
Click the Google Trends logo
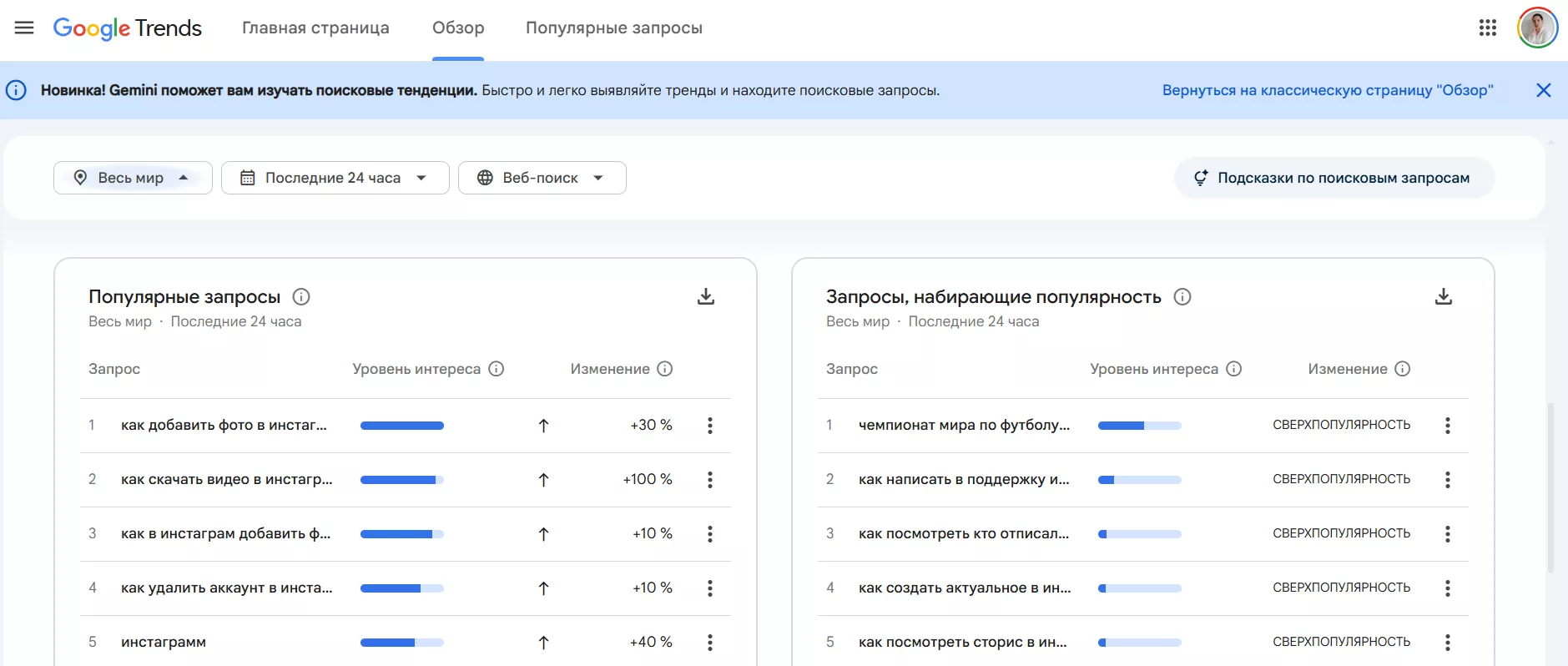point(128,28)
